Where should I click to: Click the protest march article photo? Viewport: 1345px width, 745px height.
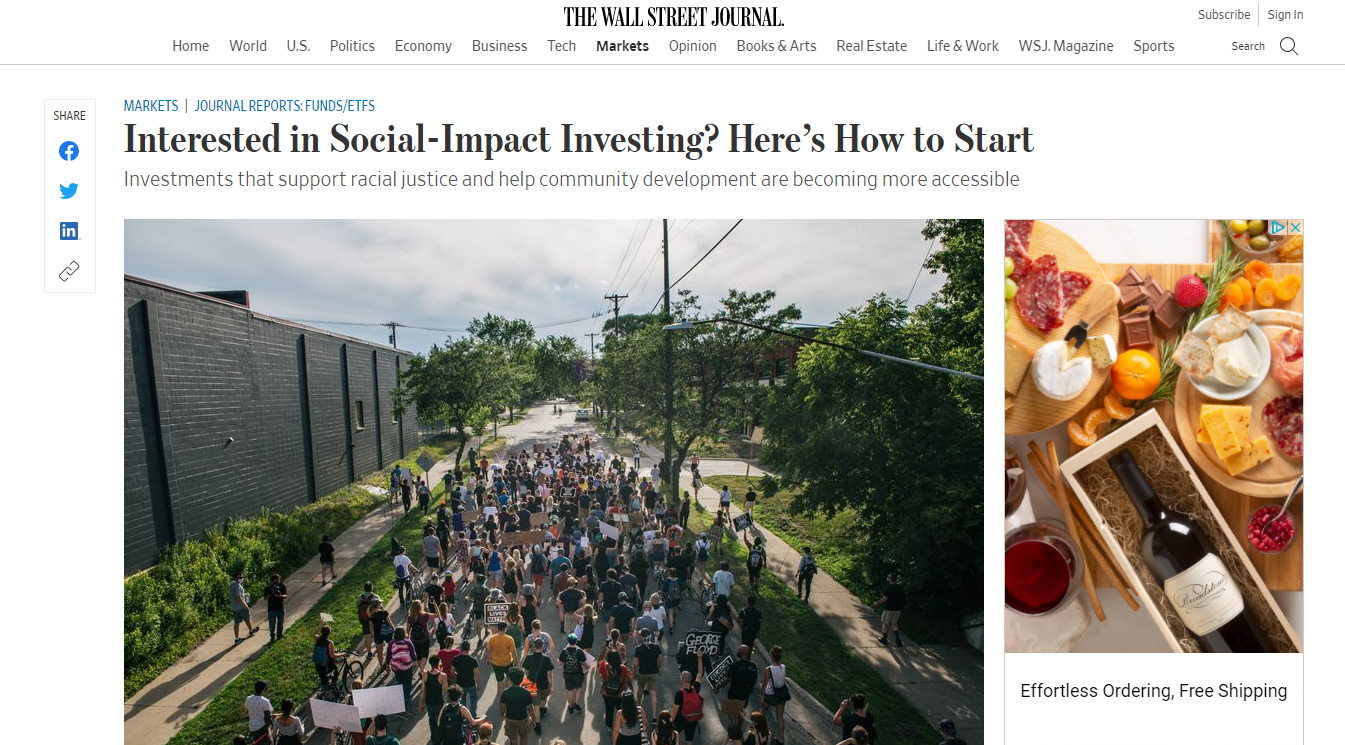pyautogui.click(x=553, y=480)
